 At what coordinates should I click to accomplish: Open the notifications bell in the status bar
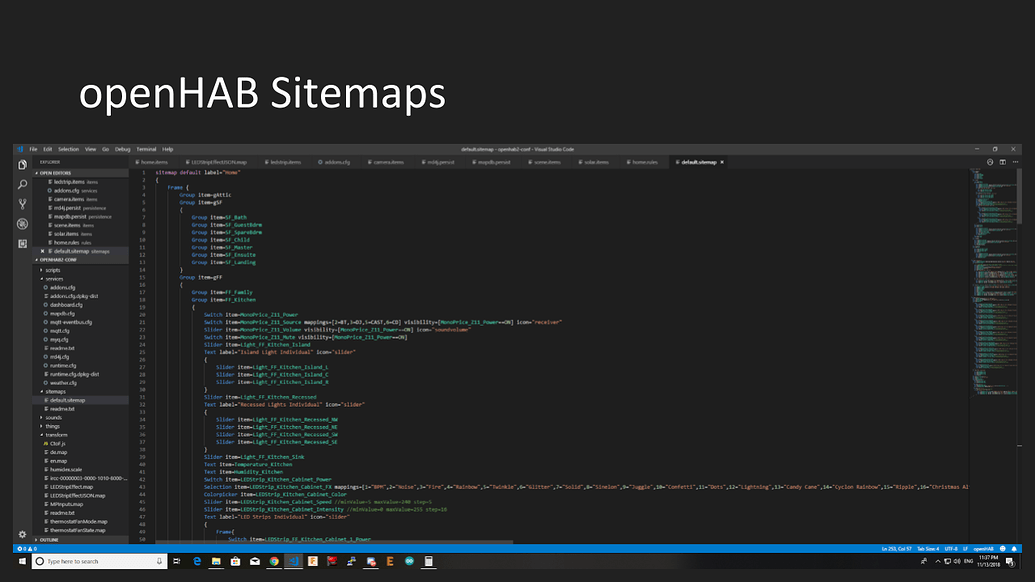(1014, 548)
